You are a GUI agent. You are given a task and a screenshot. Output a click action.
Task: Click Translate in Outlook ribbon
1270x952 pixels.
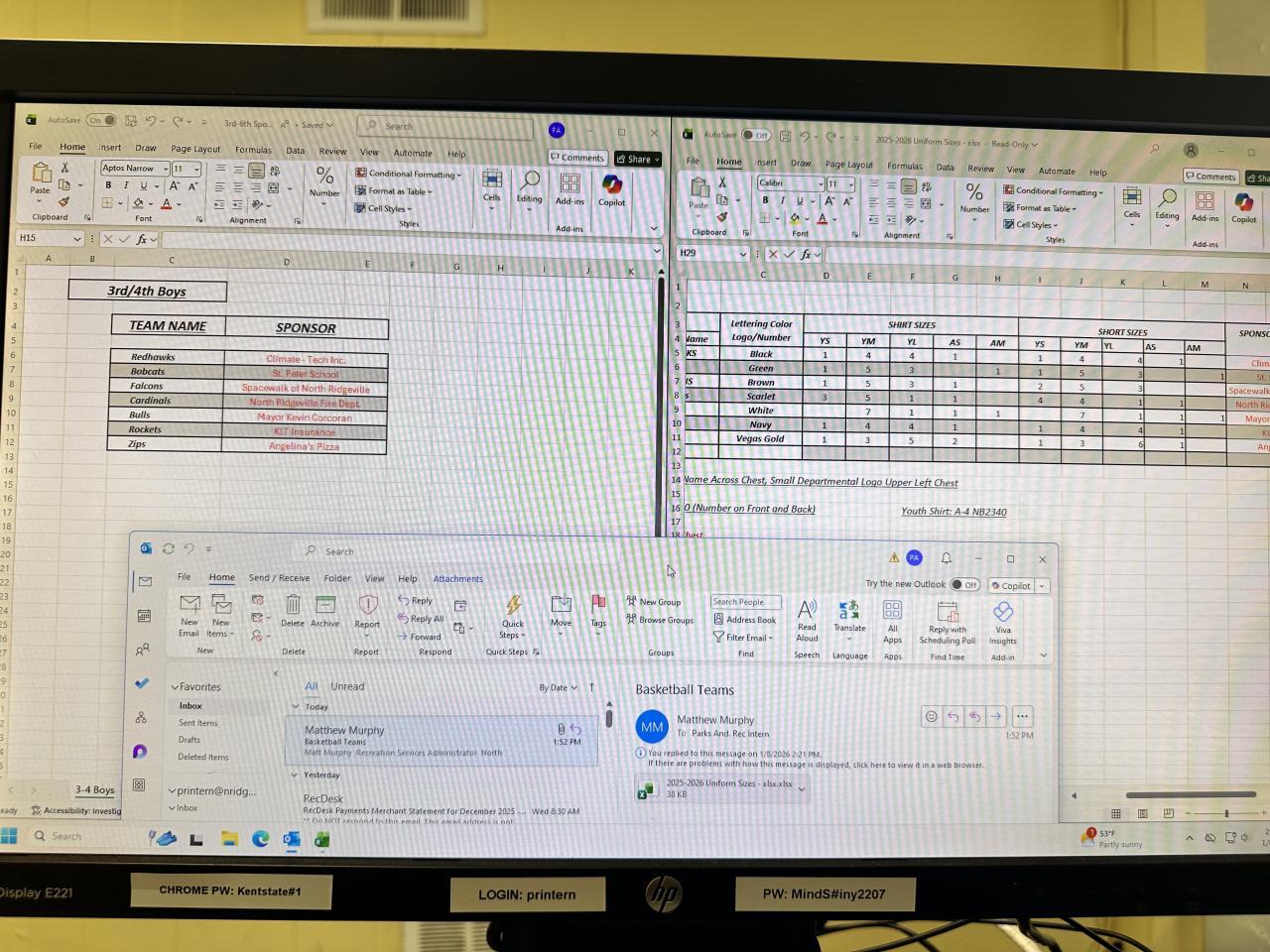pos(849,616)
